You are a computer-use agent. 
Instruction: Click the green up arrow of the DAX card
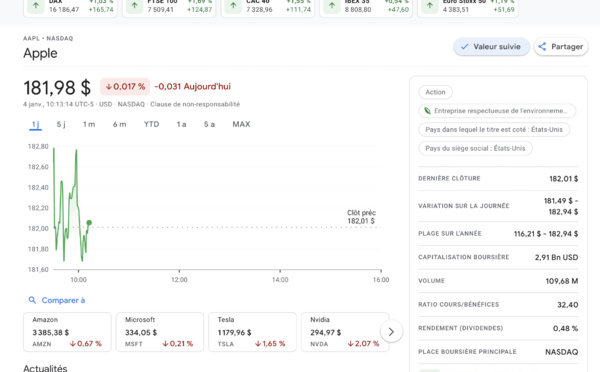(x=36, y=6)
